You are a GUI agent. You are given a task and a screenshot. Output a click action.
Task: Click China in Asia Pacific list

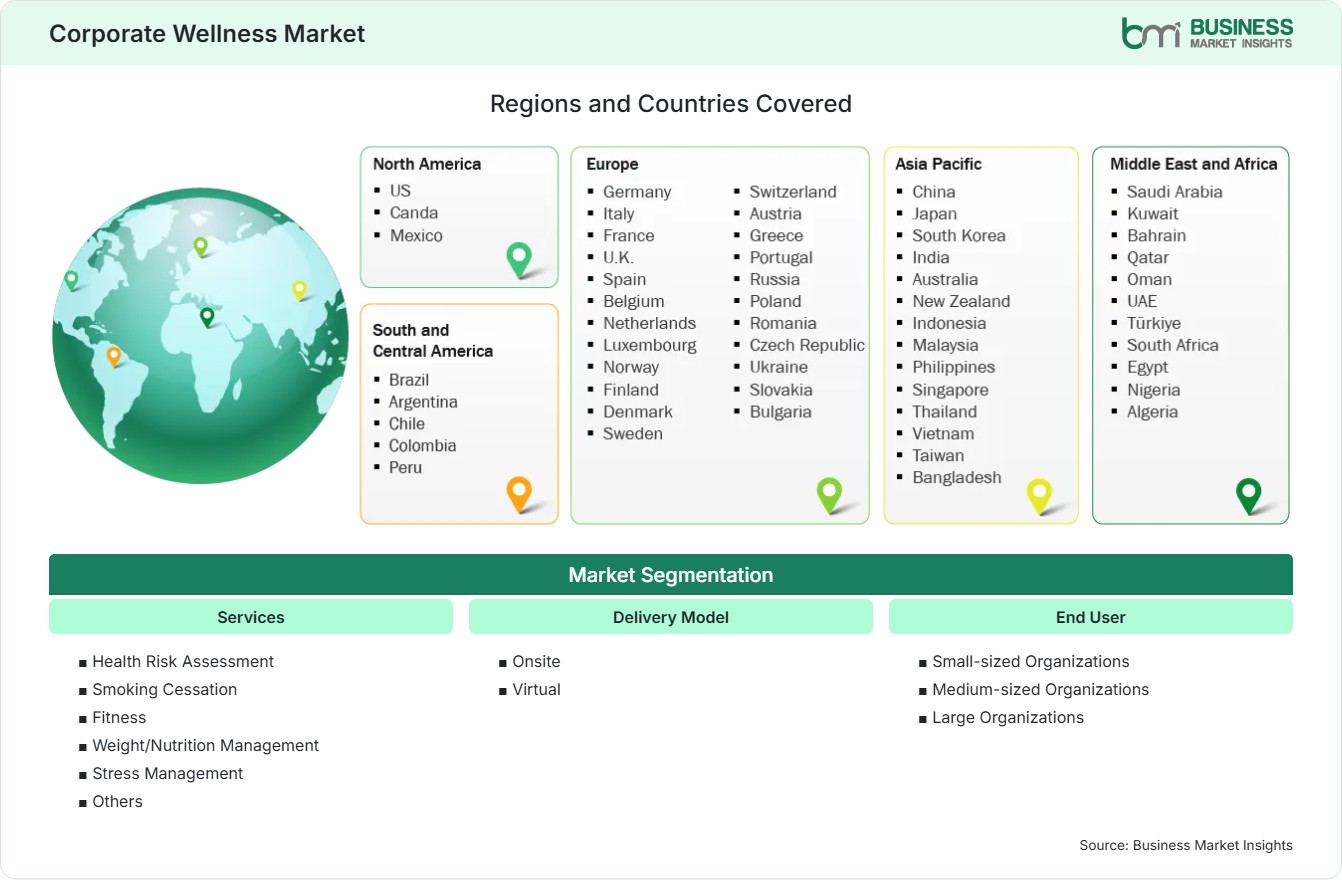pos(934,191)
